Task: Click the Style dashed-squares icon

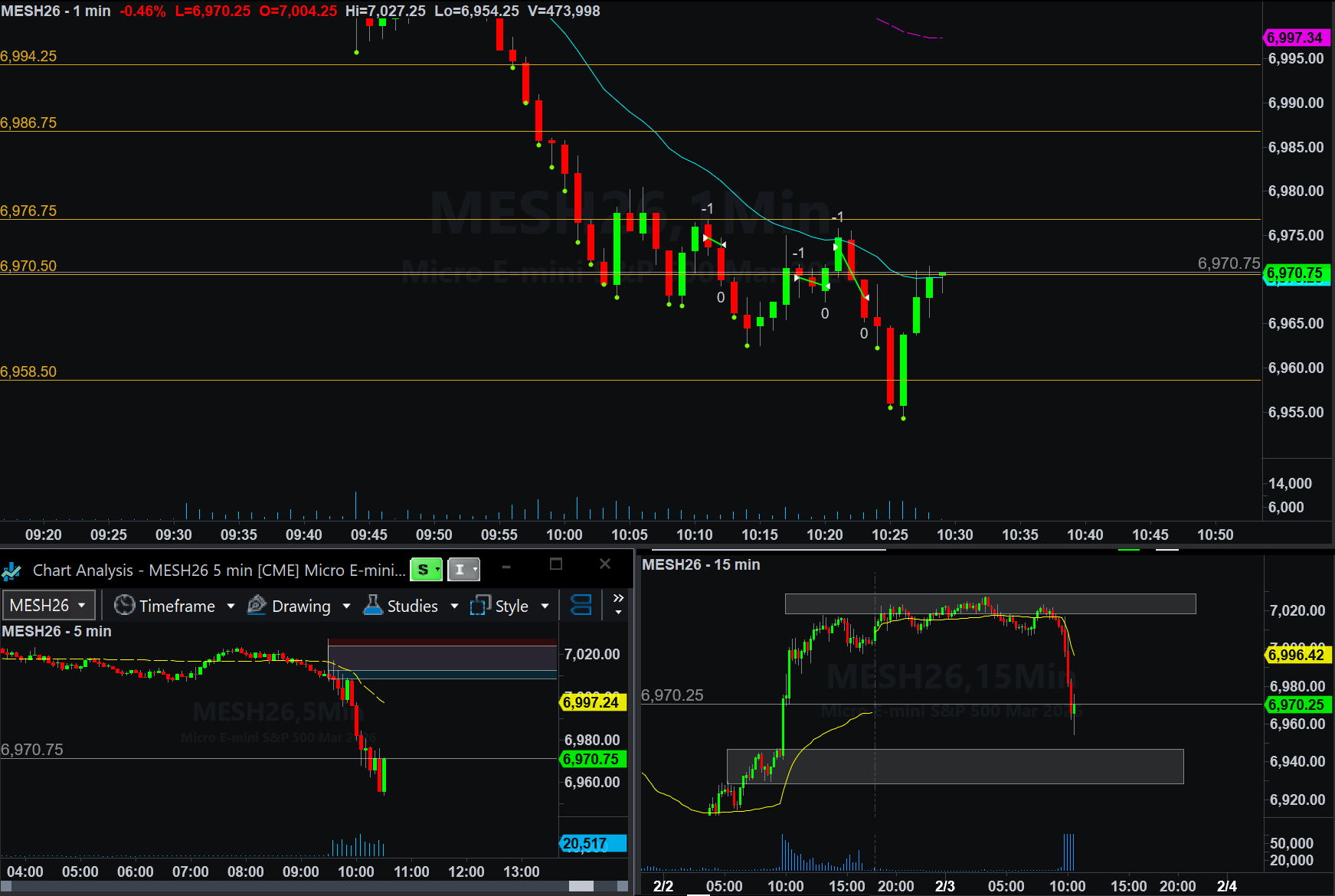Action: 479,606
